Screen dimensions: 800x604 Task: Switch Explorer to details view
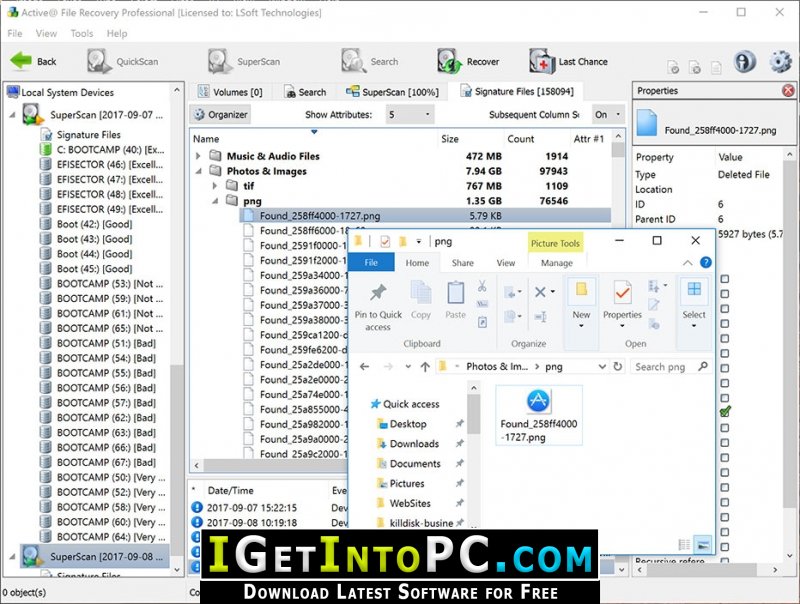(685, 545)
